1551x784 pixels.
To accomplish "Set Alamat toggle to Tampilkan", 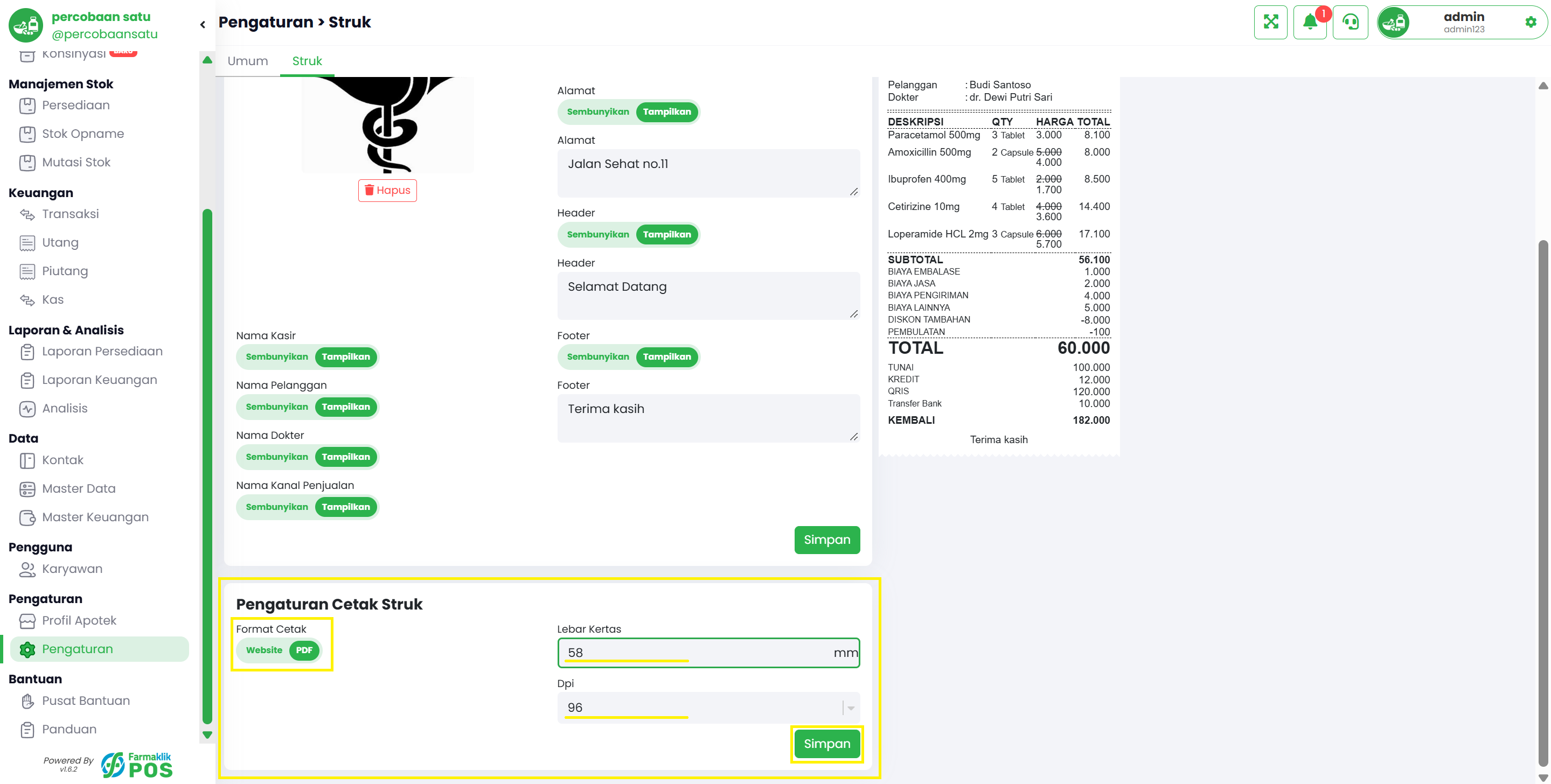I will (666, 112).
